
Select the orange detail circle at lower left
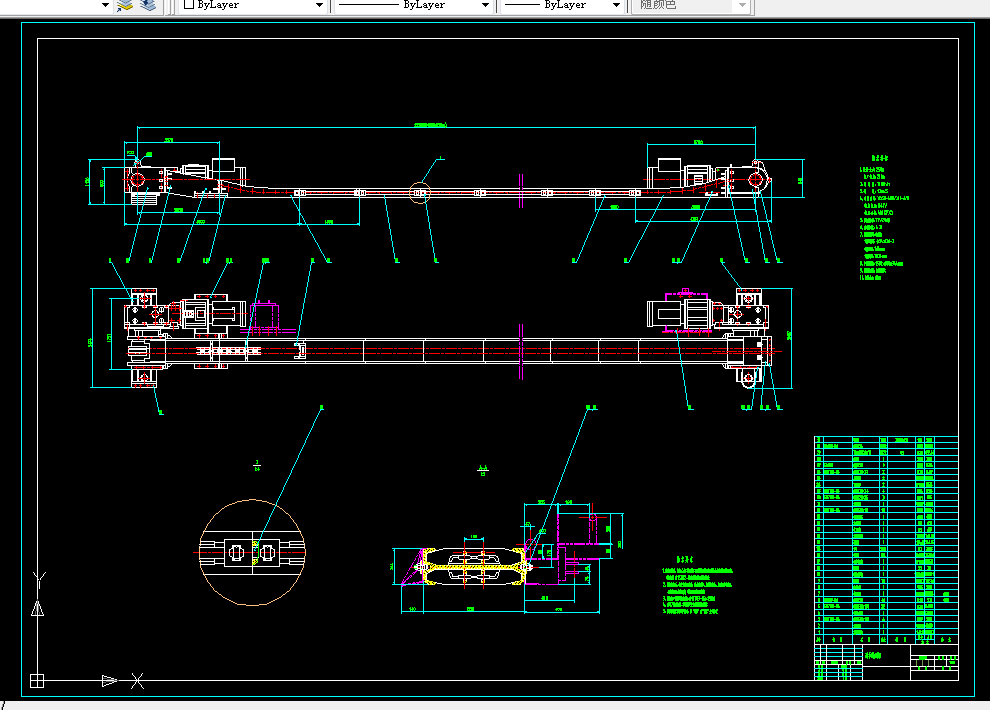(253, 552)
